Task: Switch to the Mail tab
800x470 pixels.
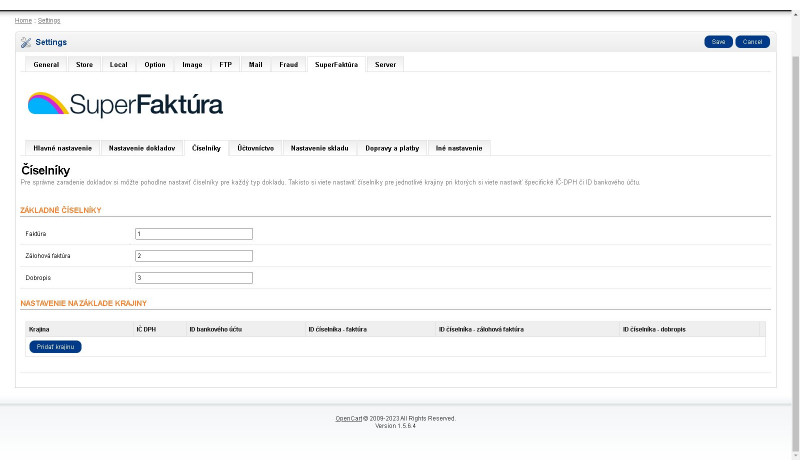Action: tap(256, 65)
